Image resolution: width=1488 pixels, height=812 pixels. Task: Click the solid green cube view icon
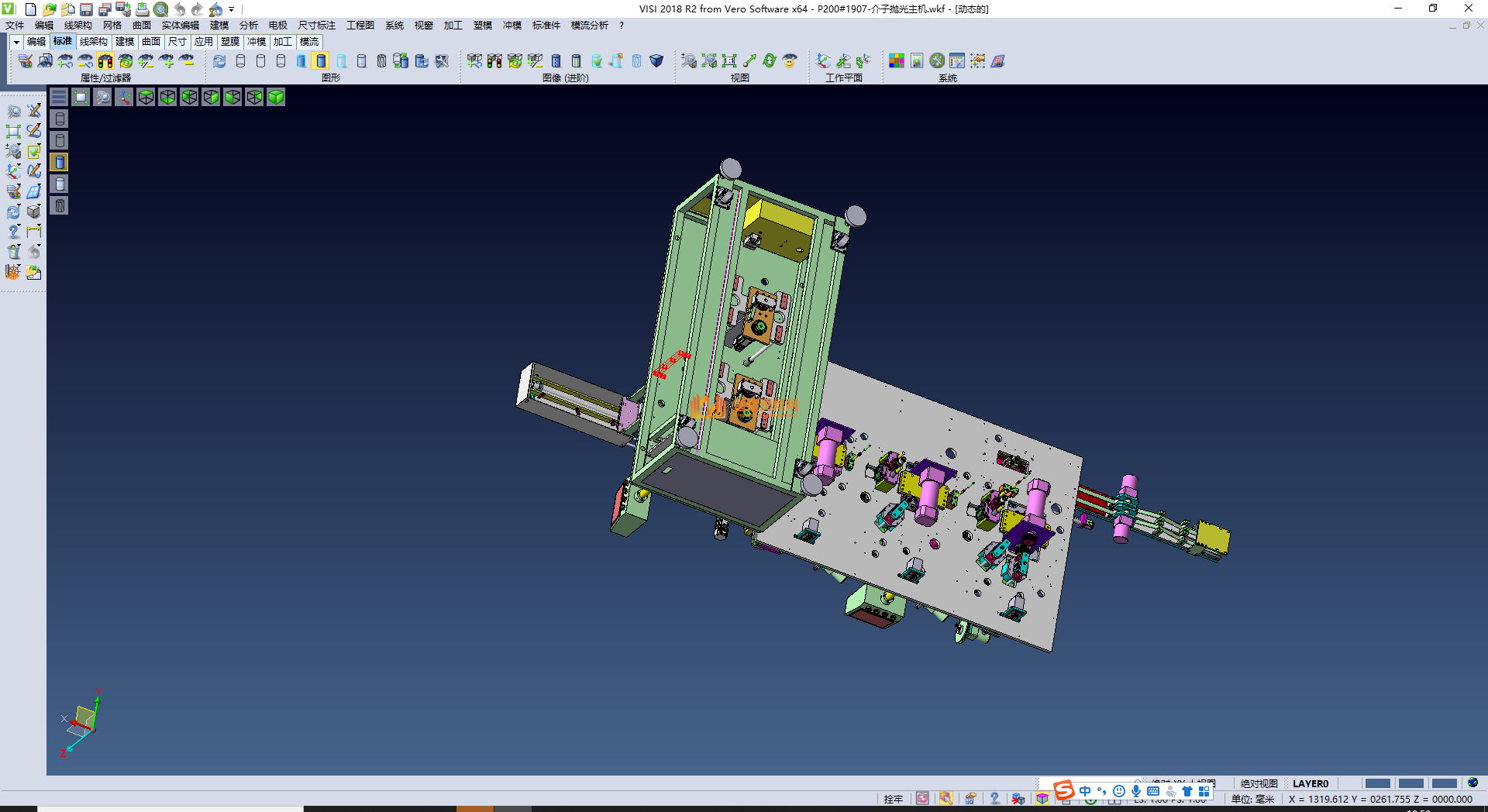276,97
